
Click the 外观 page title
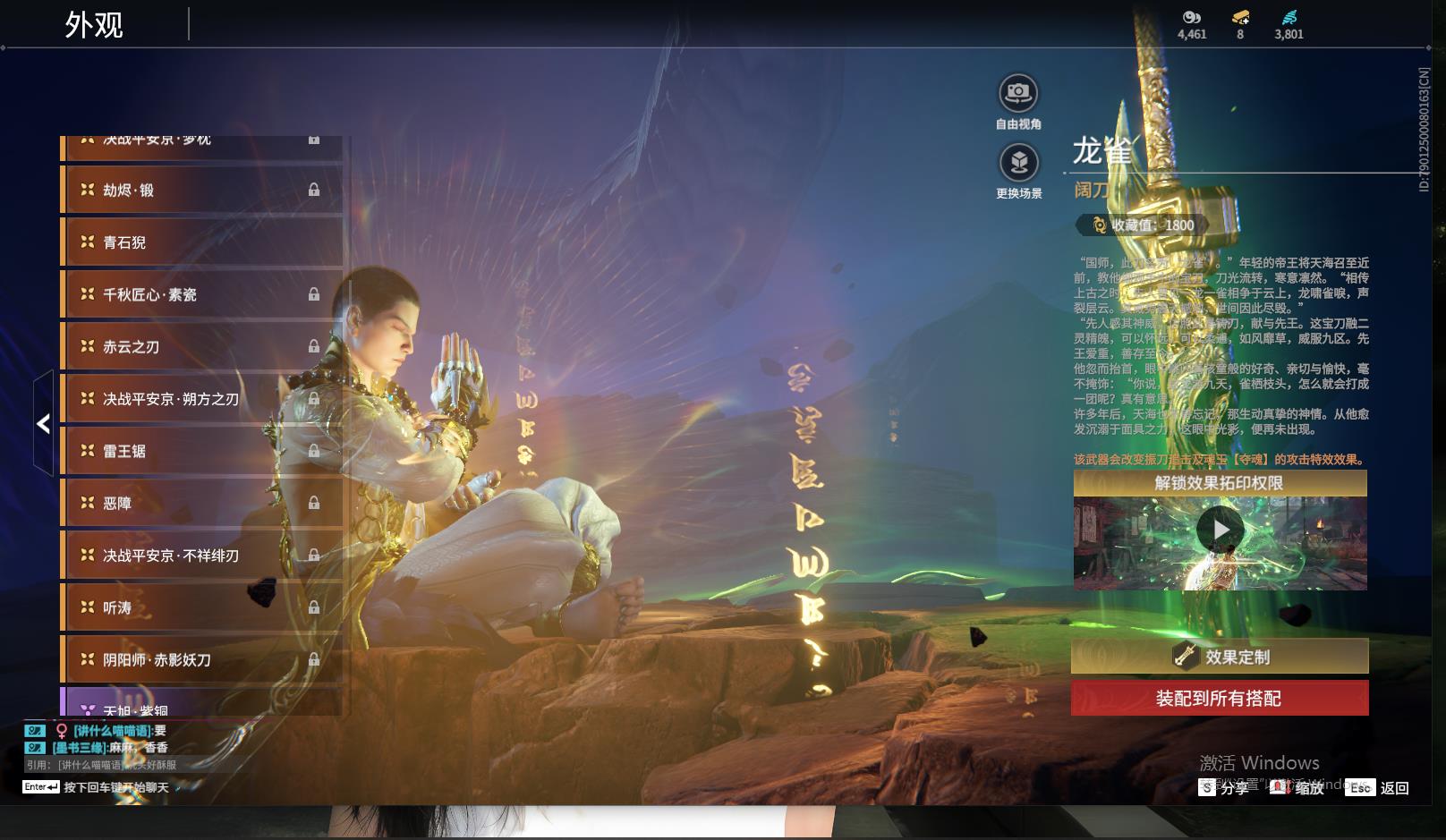coord(94,25)
